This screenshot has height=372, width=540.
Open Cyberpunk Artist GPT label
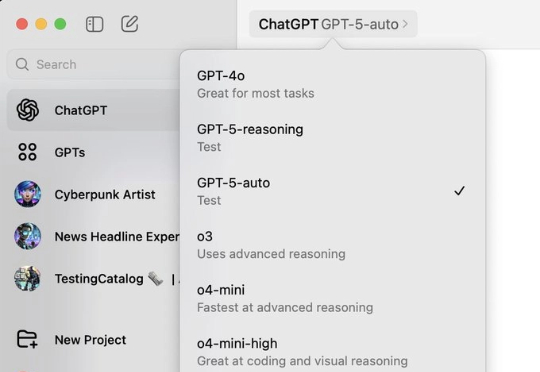pos(105,195)
